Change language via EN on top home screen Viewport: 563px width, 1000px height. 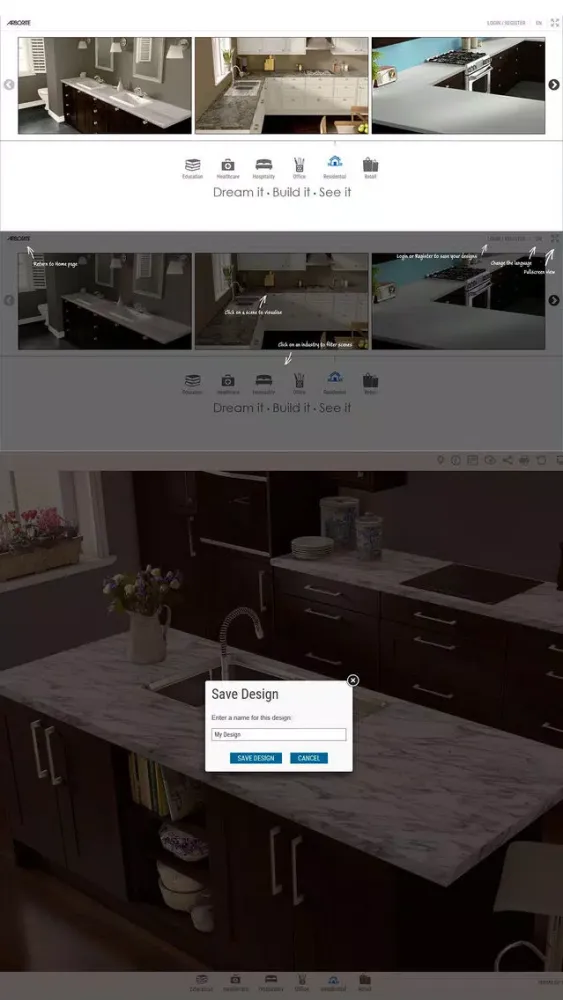(539, 23)
